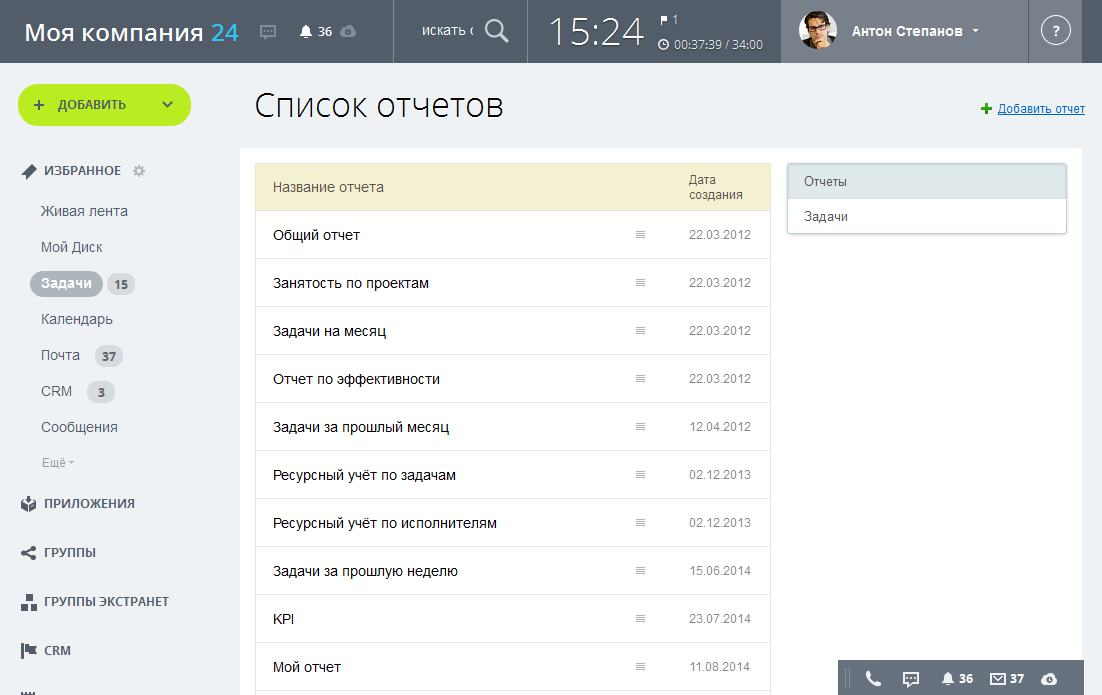Open the Ресурсный учёт по исполнителям report
Image resolution: width=1102 pixels, height=695 pixels.
(x=384, y=523)
